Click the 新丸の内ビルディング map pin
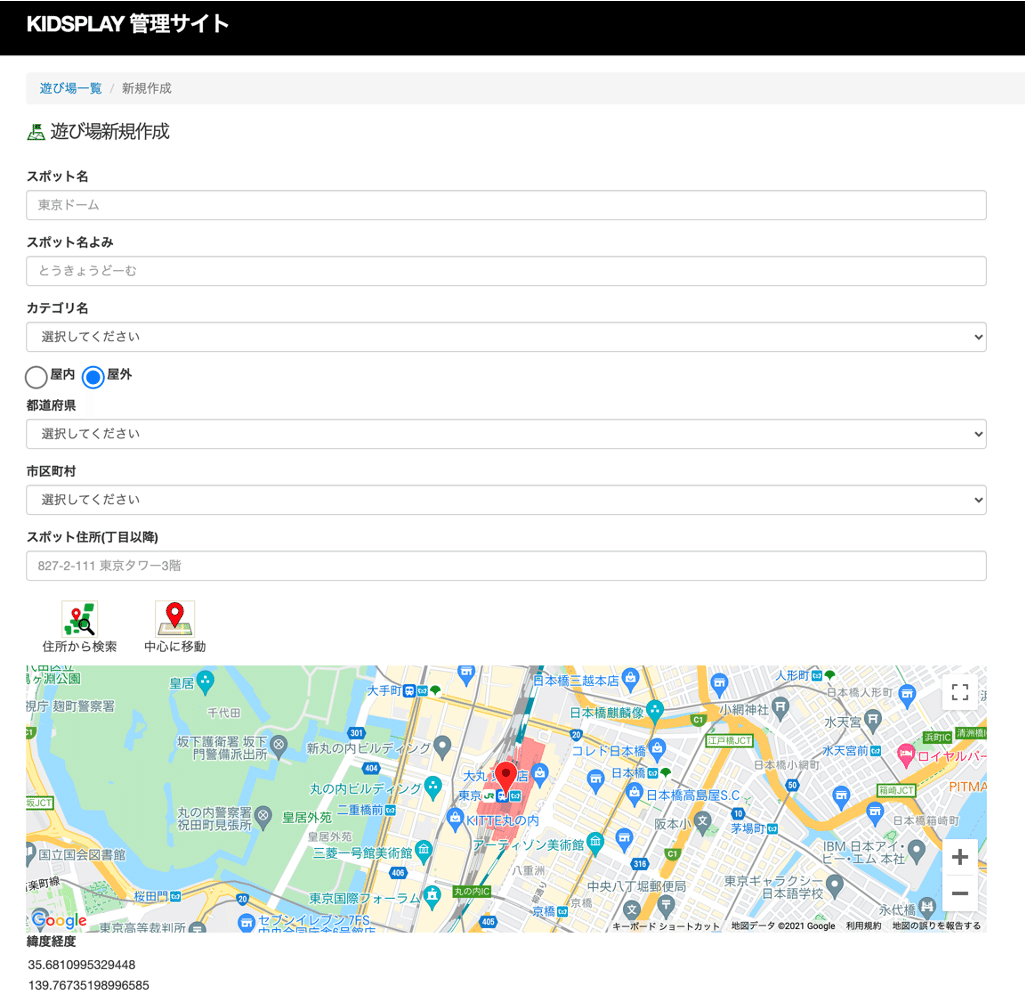Viewport: 1026px width, 994px height. [x=442, y=747]
